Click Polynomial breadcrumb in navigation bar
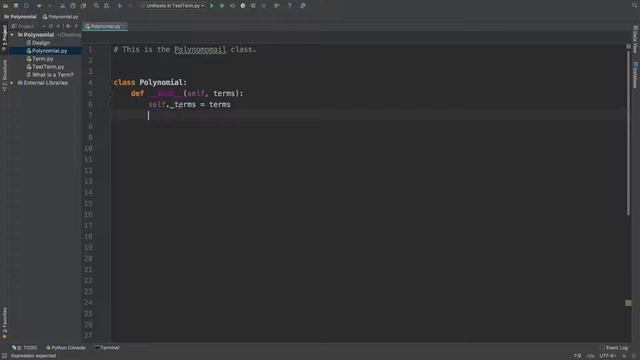 point(20,17)
